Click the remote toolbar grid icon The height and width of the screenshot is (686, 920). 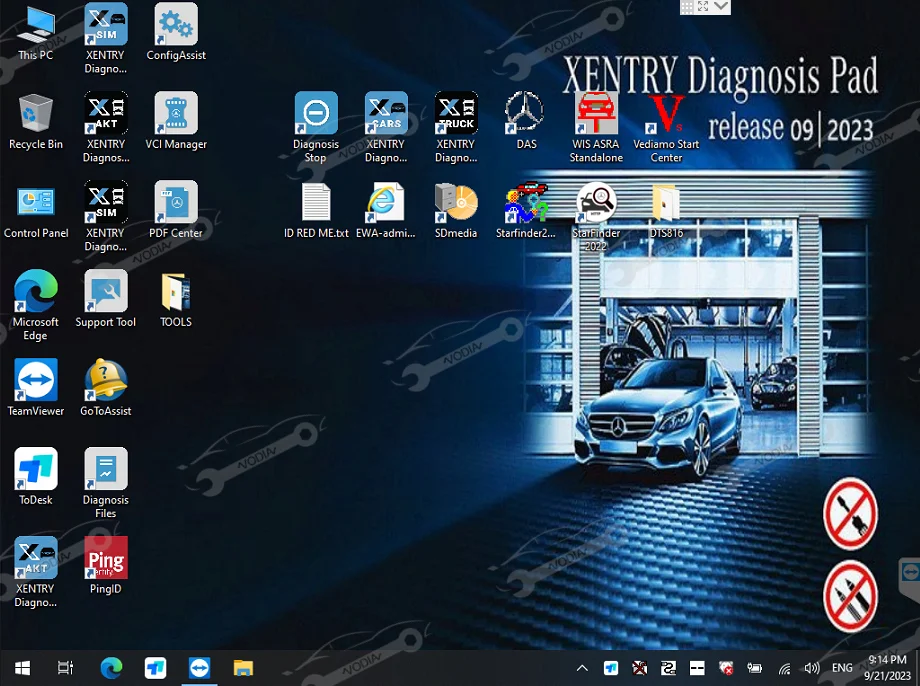pos(687,7)
